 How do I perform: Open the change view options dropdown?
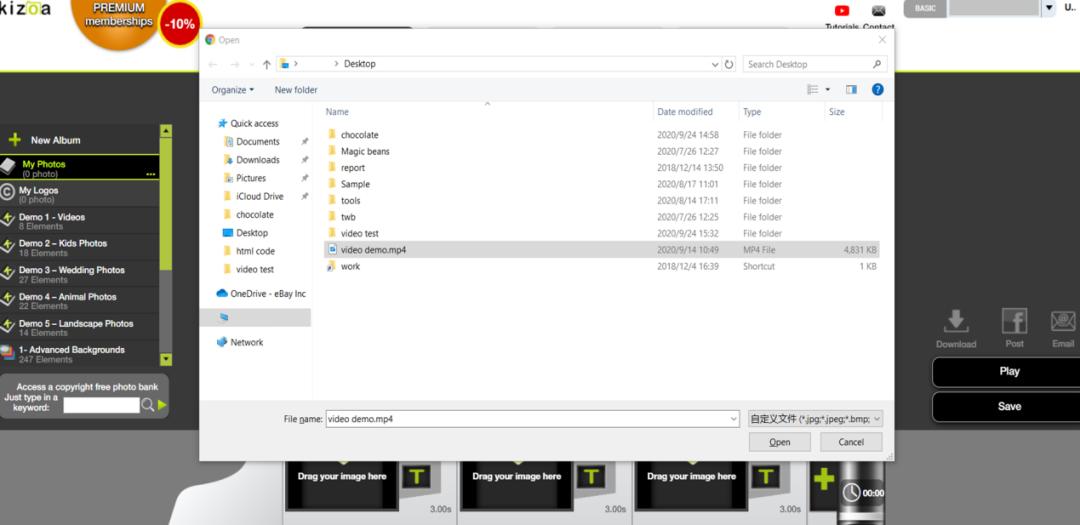click(828, 90)
